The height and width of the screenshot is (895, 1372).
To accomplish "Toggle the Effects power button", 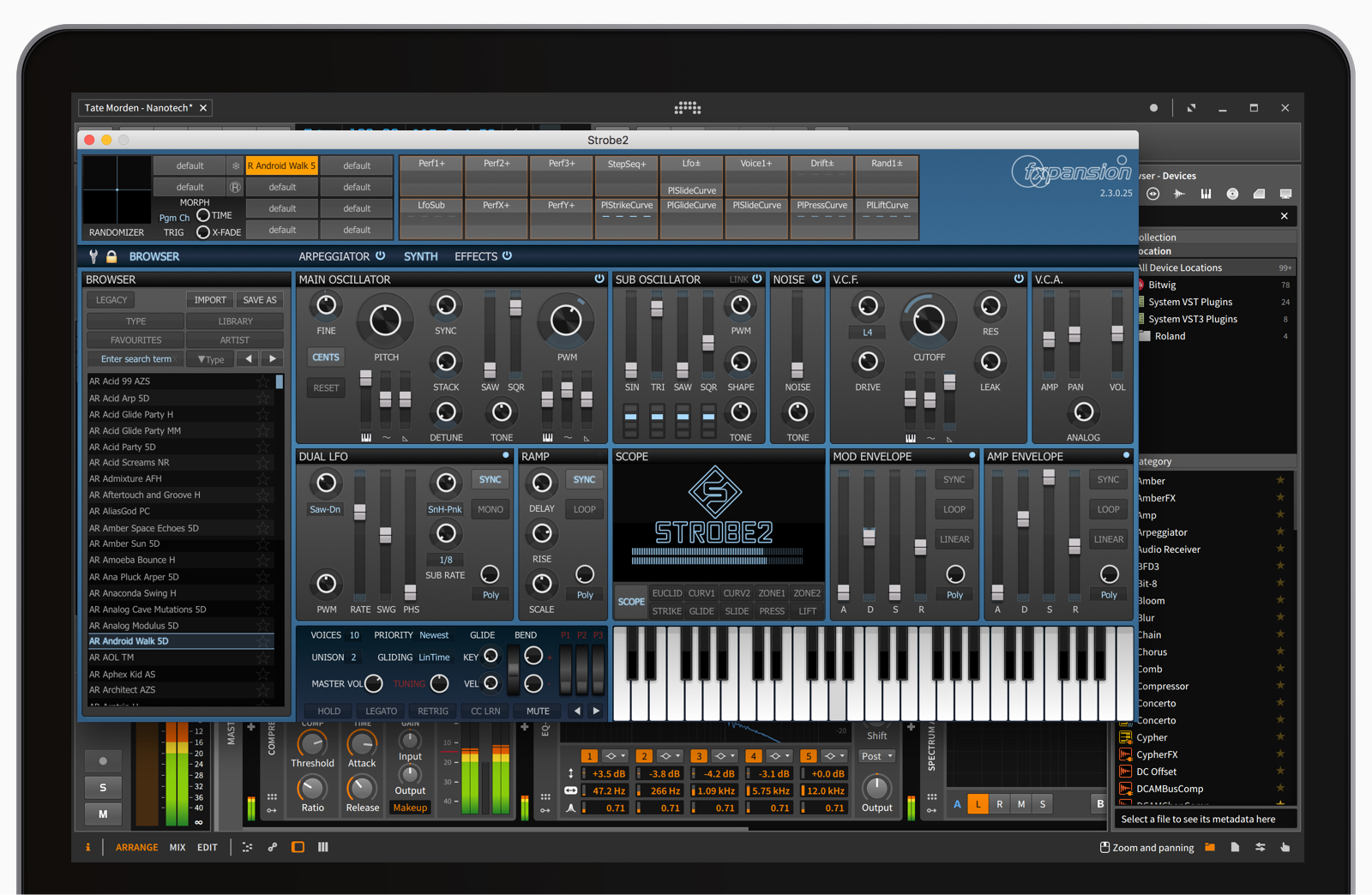I will point(507,255).
